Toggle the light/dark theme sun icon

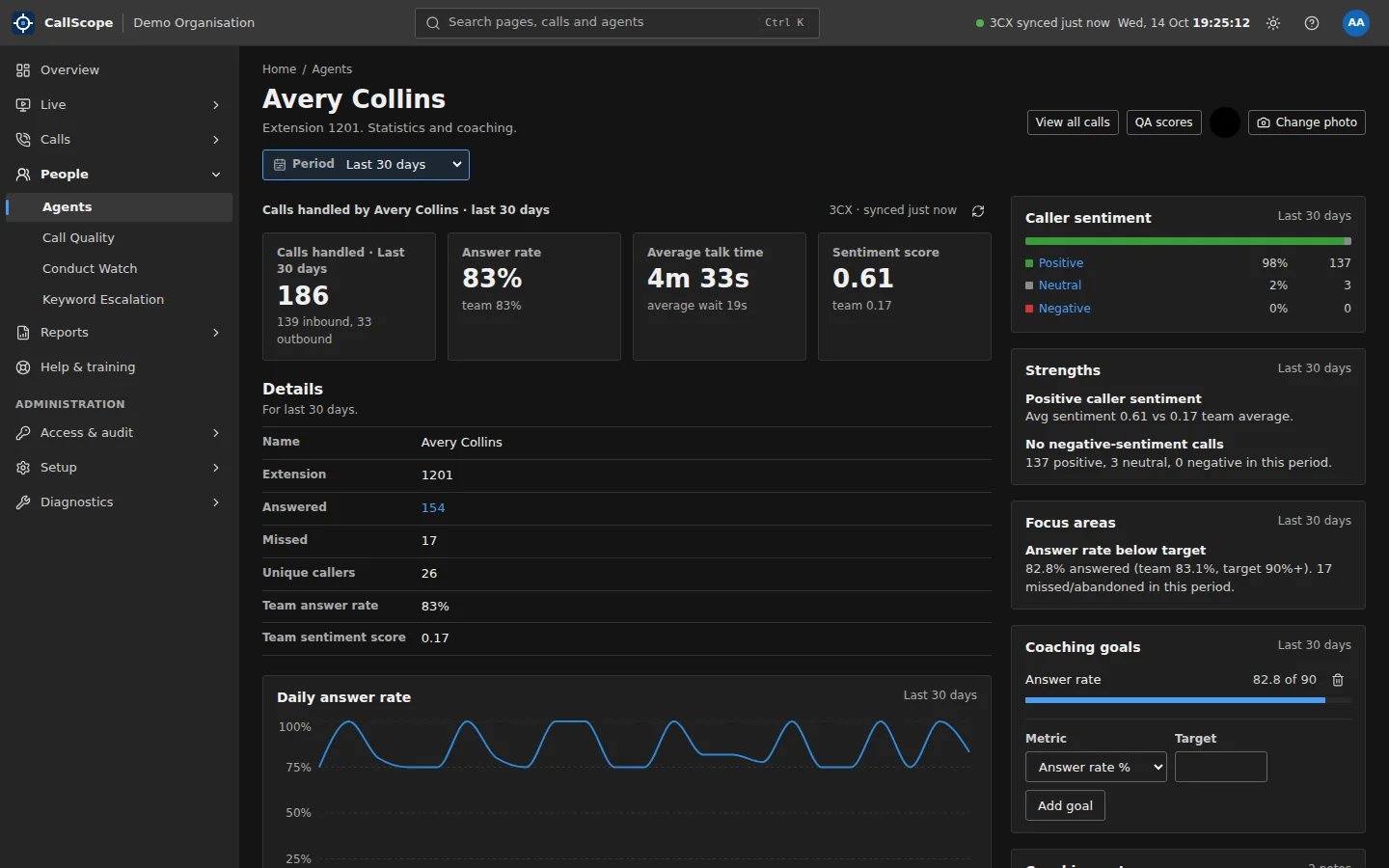[x=1273, y=23]
